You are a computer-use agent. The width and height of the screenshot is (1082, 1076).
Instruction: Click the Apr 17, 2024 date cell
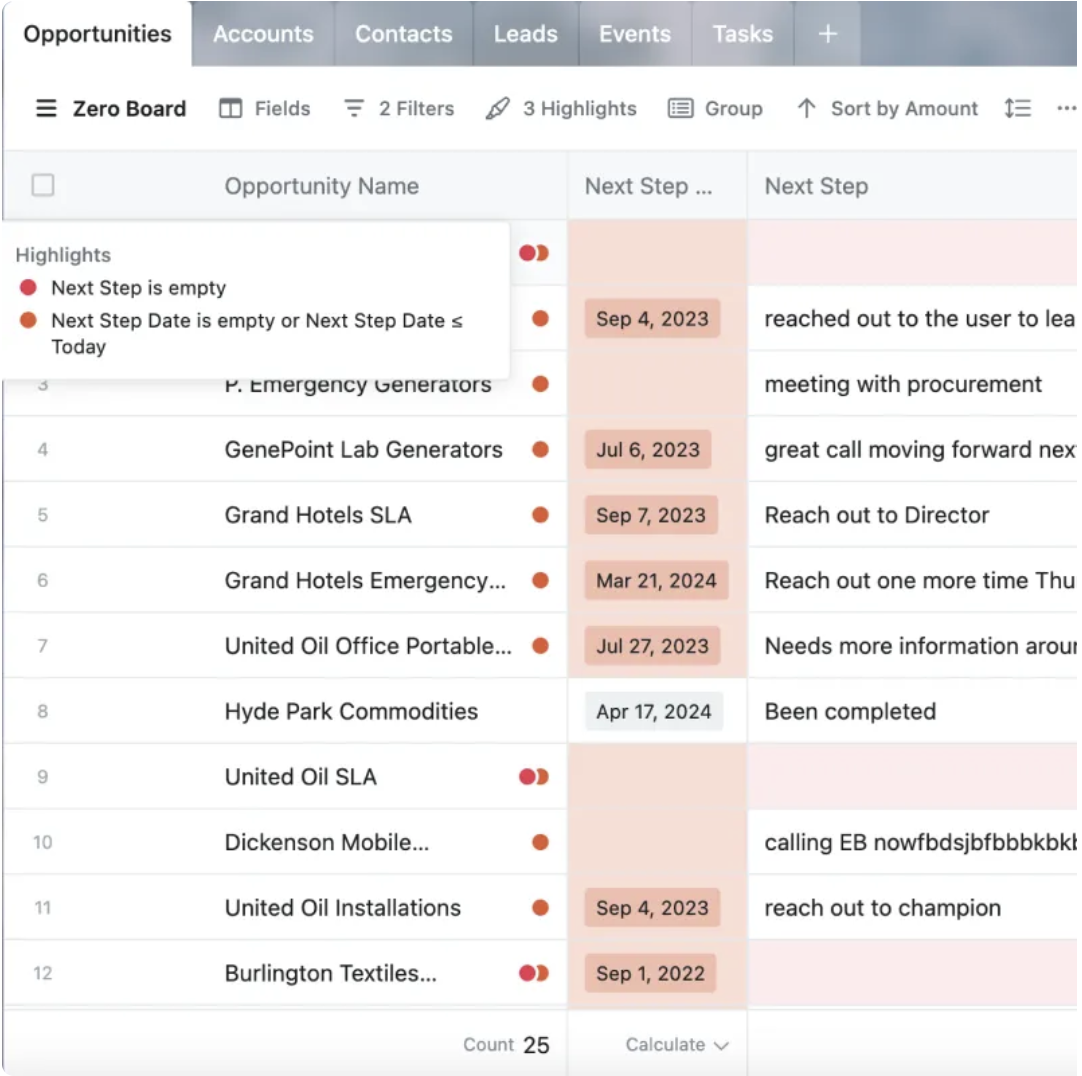click(653, 712)
